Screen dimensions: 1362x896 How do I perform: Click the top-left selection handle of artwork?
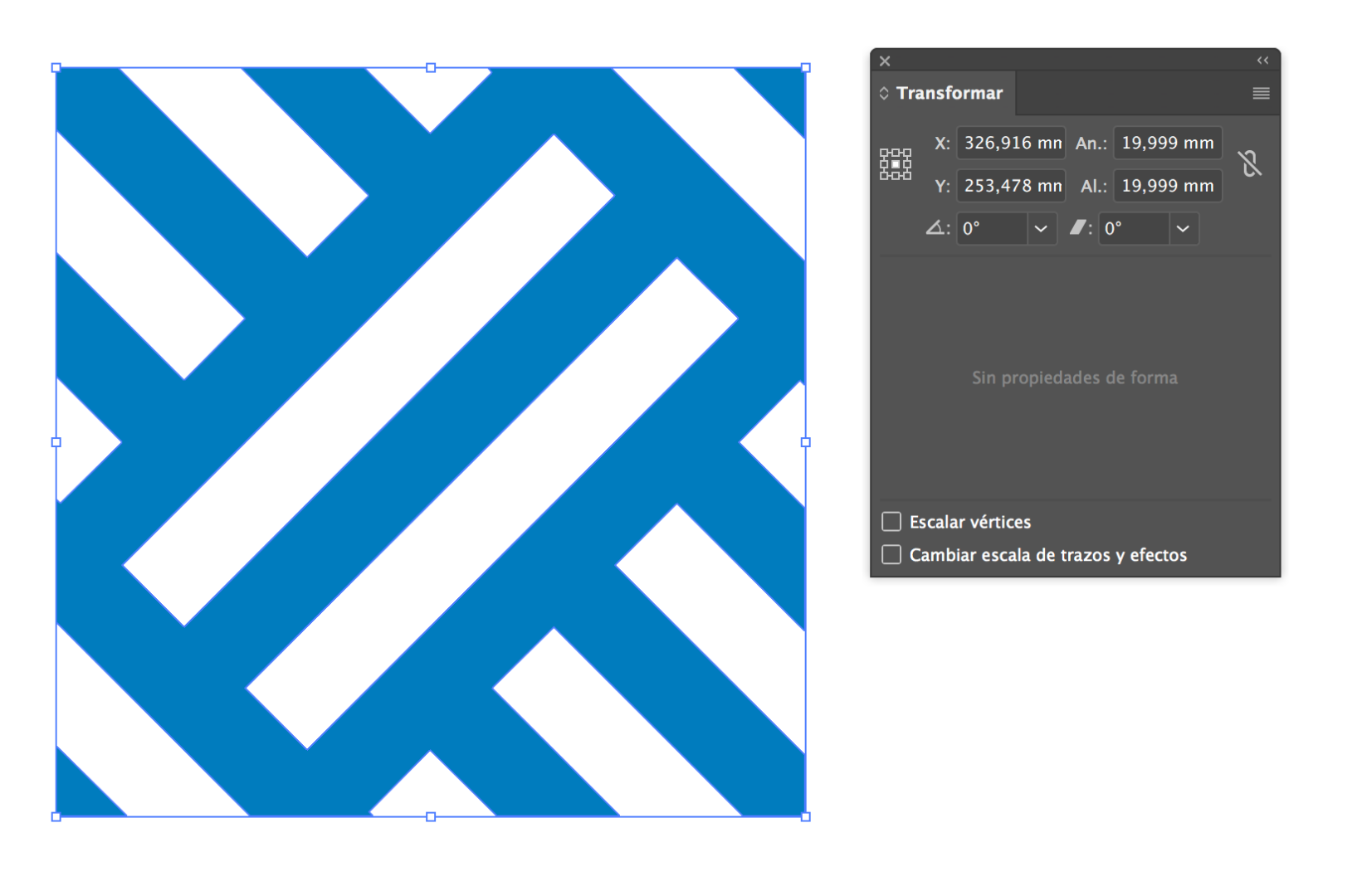(56, 68)
